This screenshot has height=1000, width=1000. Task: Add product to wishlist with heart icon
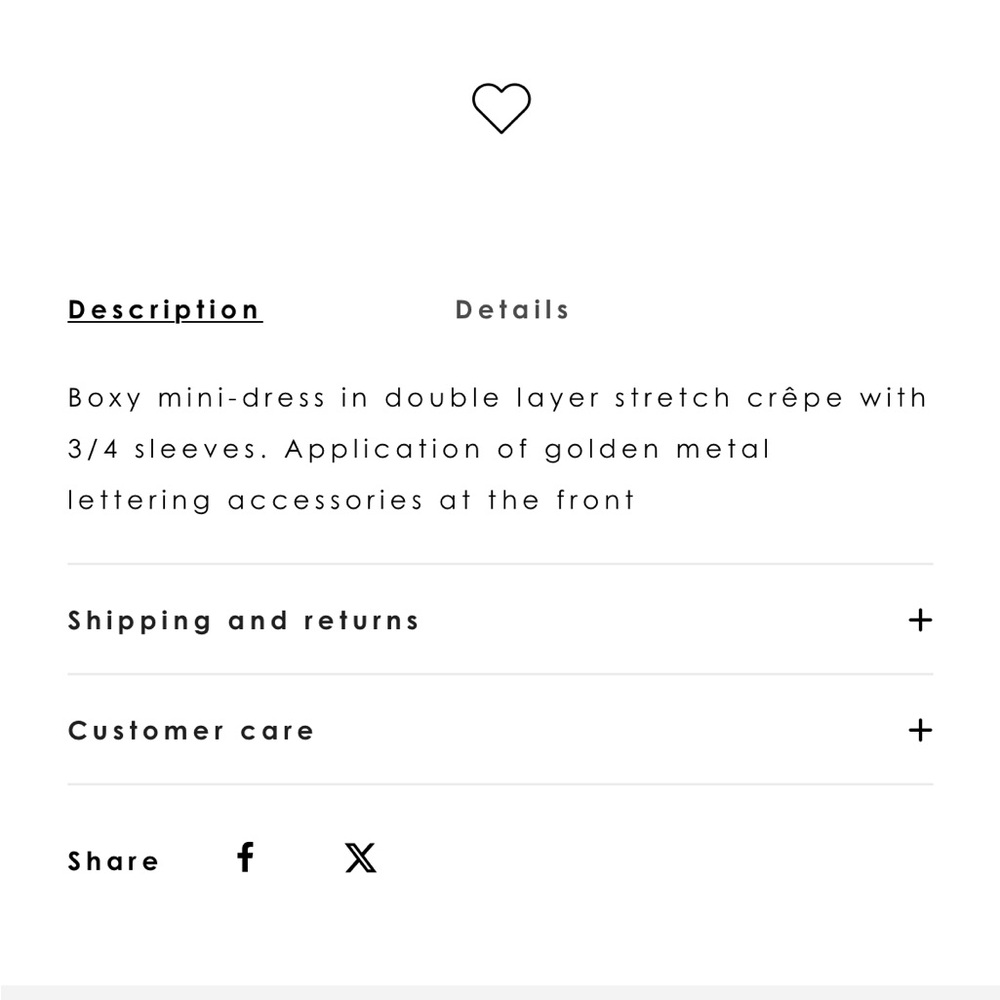pos(501,108)
